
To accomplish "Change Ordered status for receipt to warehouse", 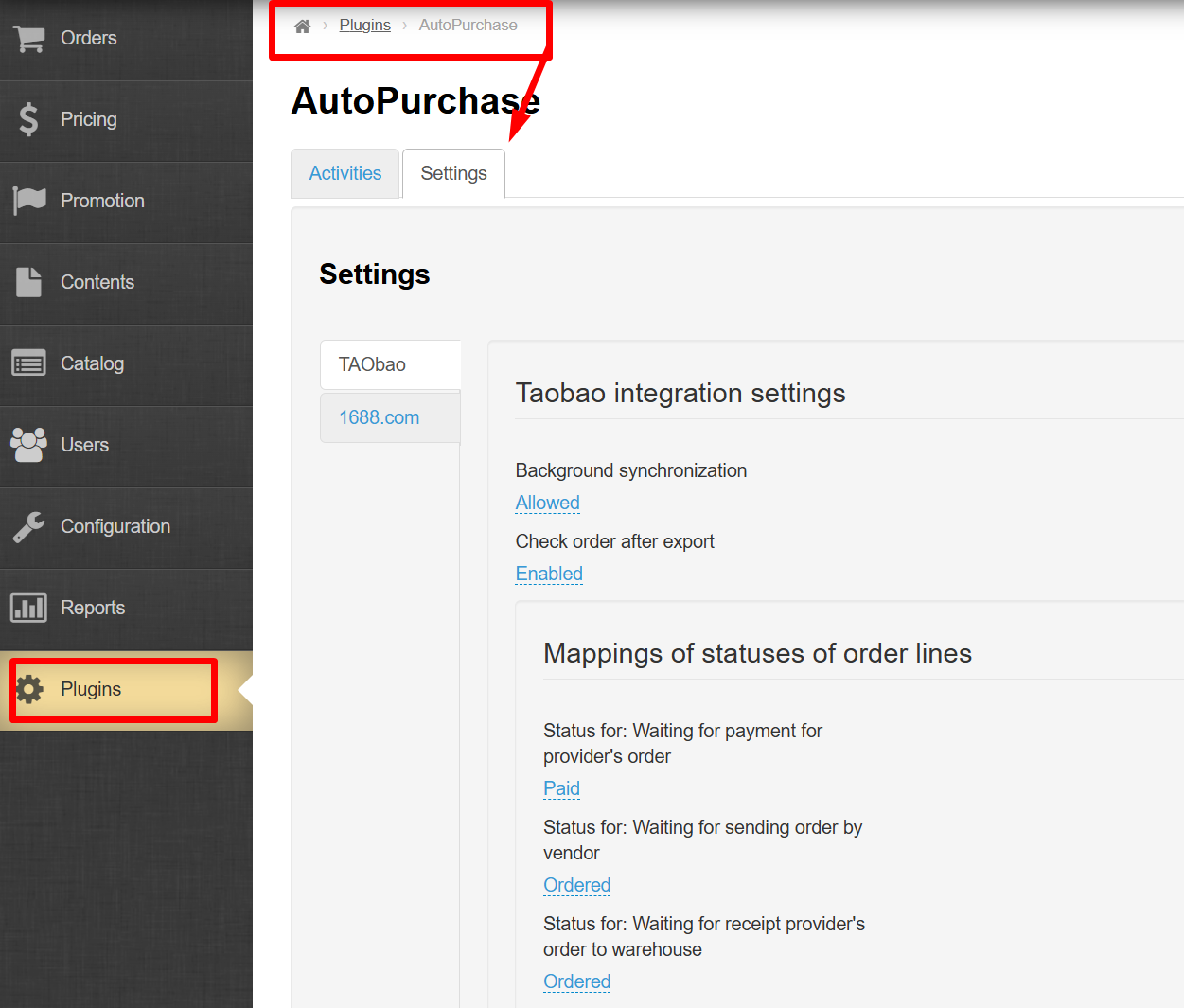I will click(576, 981).
